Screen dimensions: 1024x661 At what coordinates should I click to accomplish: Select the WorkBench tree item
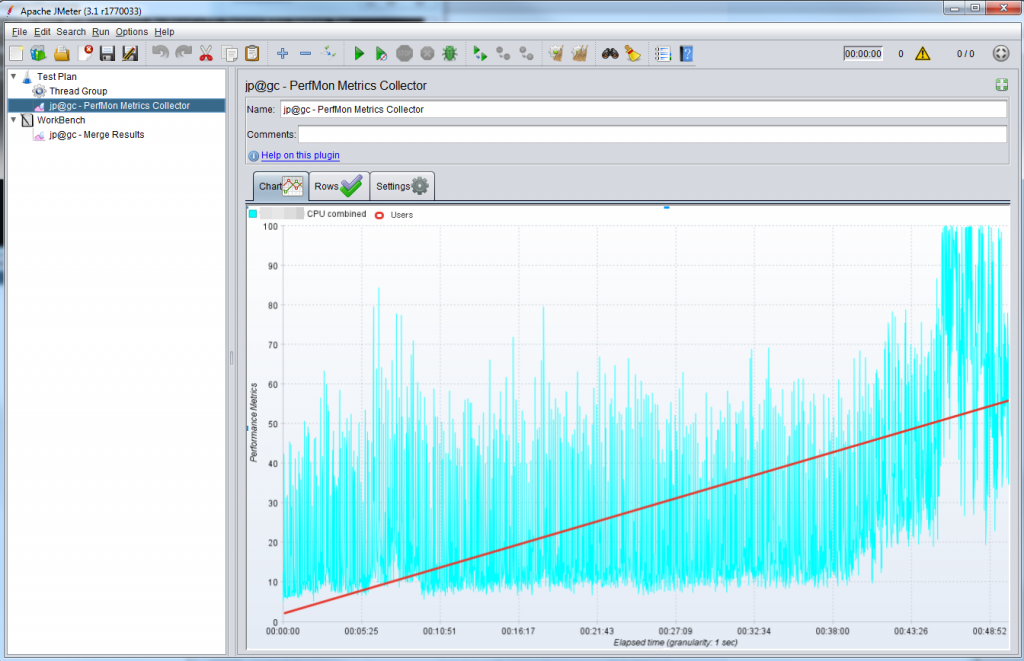(x=61, y=120)
